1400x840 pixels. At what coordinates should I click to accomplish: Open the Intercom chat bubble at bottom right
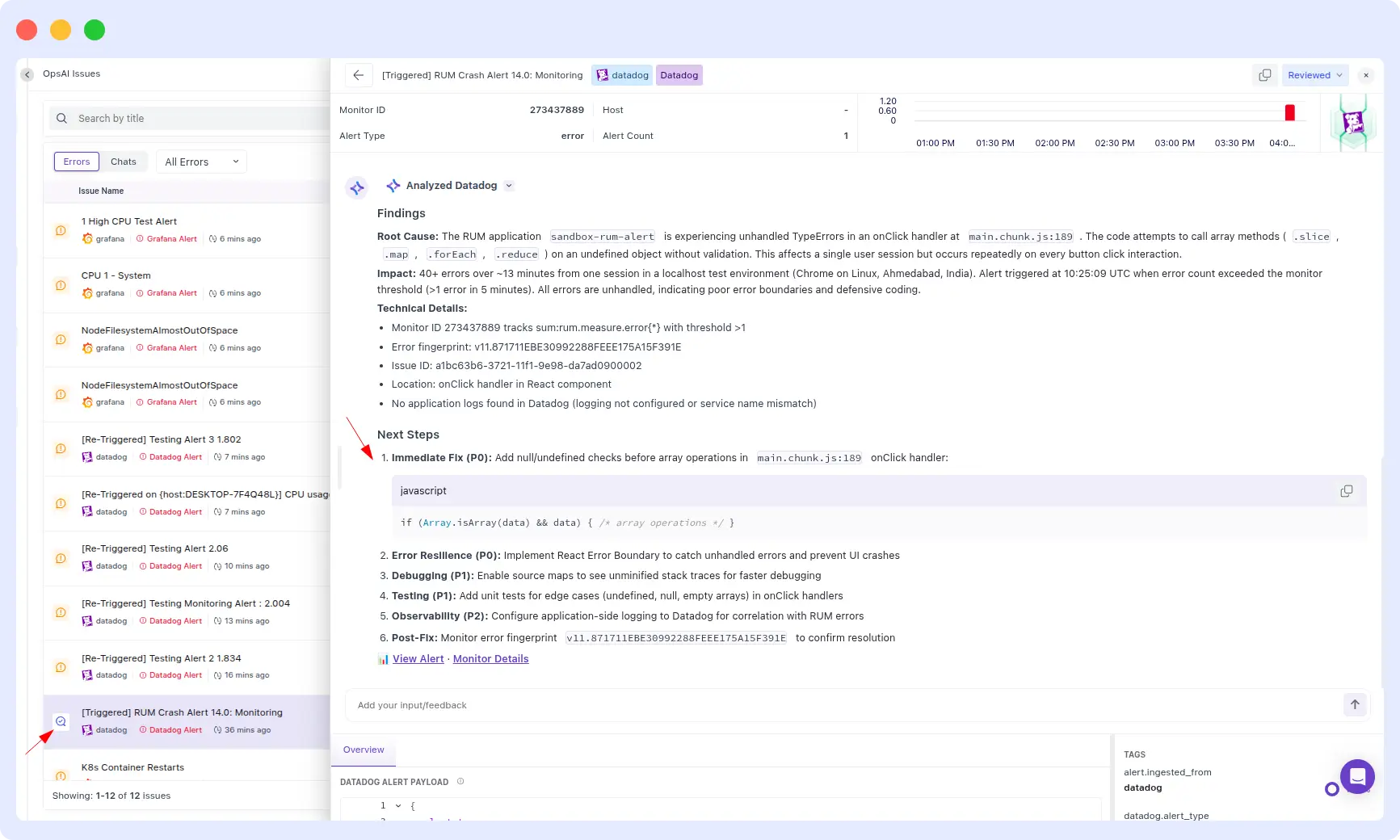pyautogui.click(x=1358, y=776)
